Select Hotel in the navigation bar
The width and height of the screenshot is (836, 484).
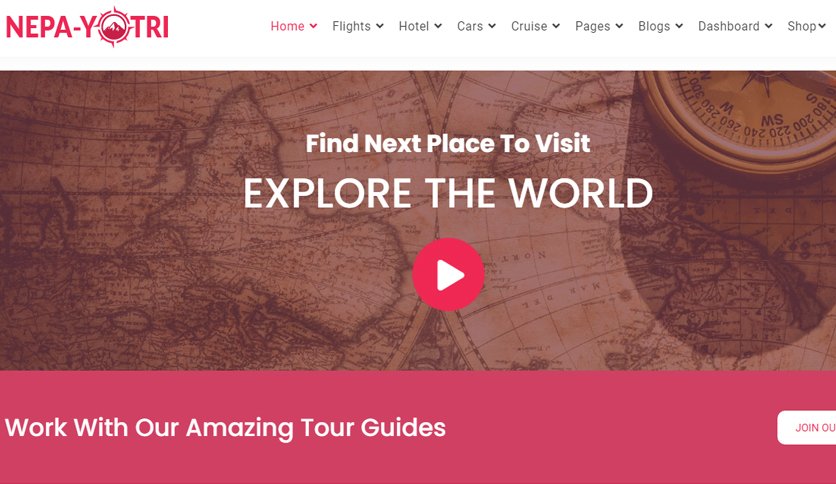[414, 26]
